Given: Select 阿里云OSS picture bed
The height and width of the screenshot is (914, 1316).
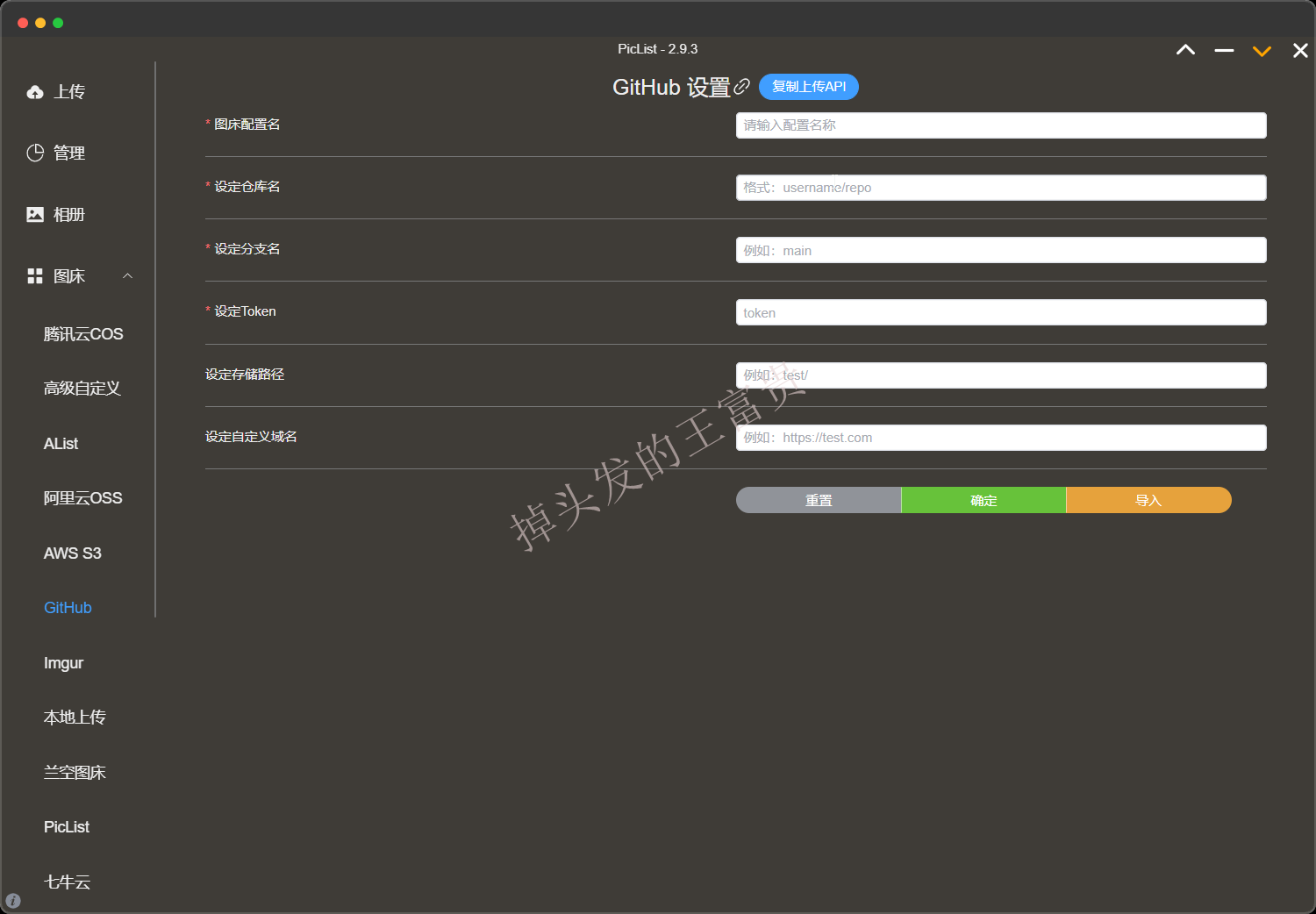Looking at the screenshot, I should point(82,498).
